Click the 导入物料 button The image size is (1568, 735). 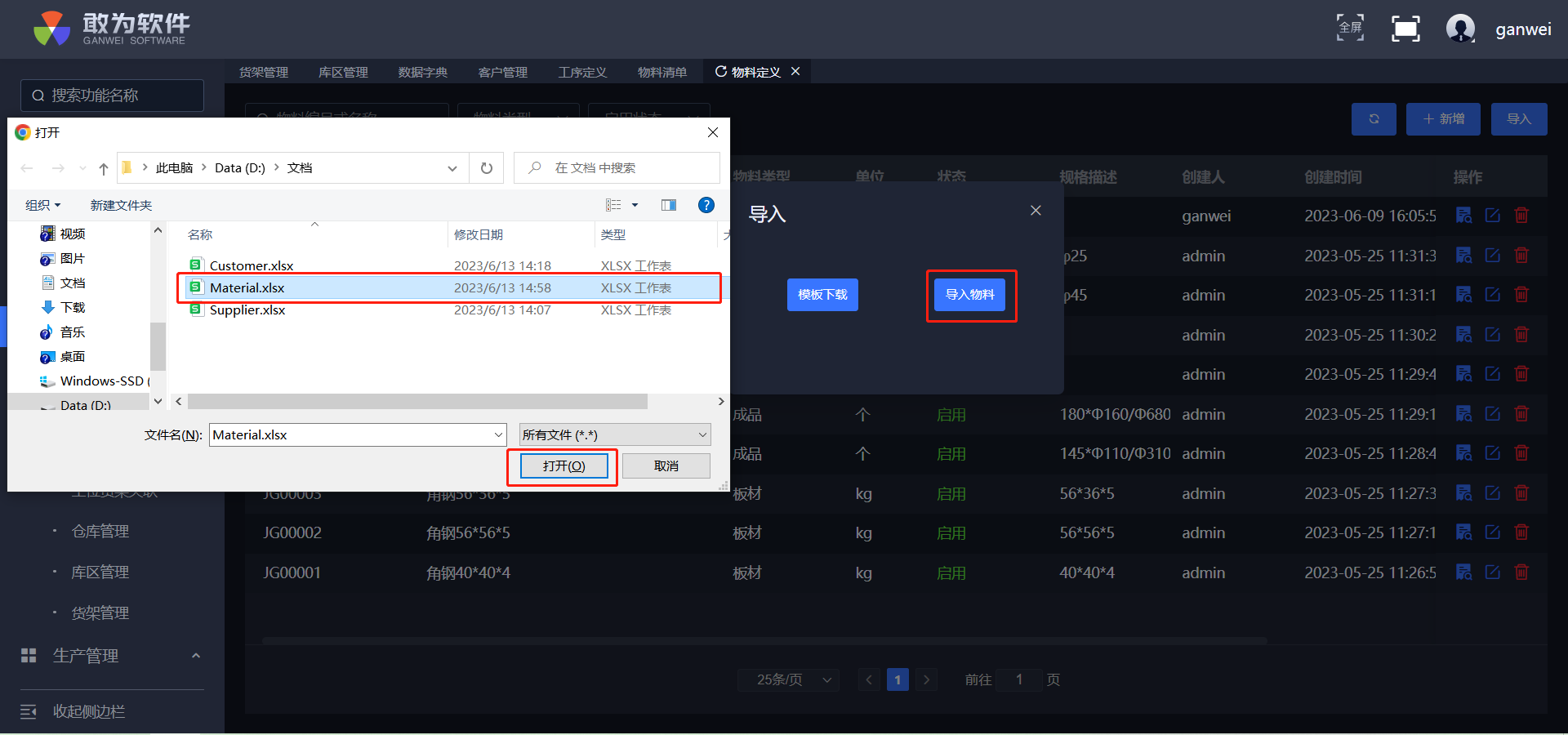tap(970, 295)
